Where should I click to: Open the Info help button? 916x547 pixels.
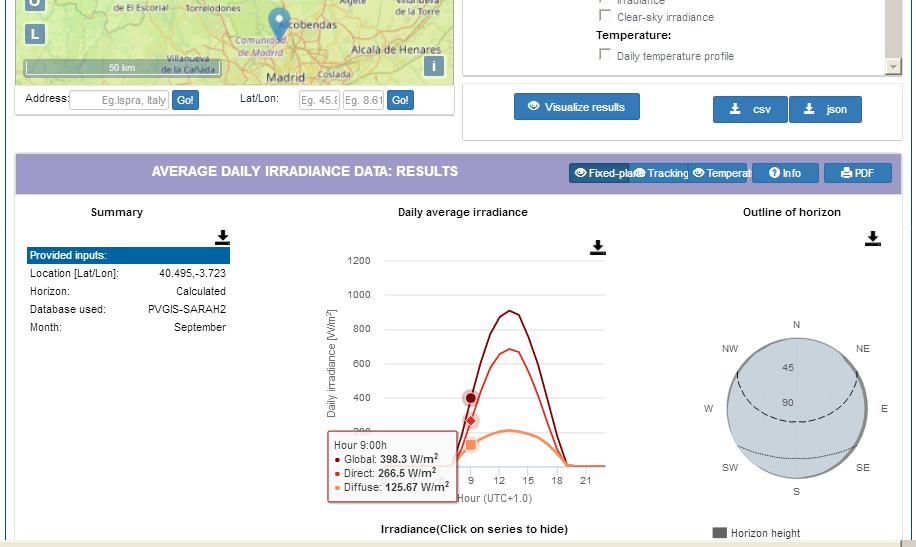(785, 173)
